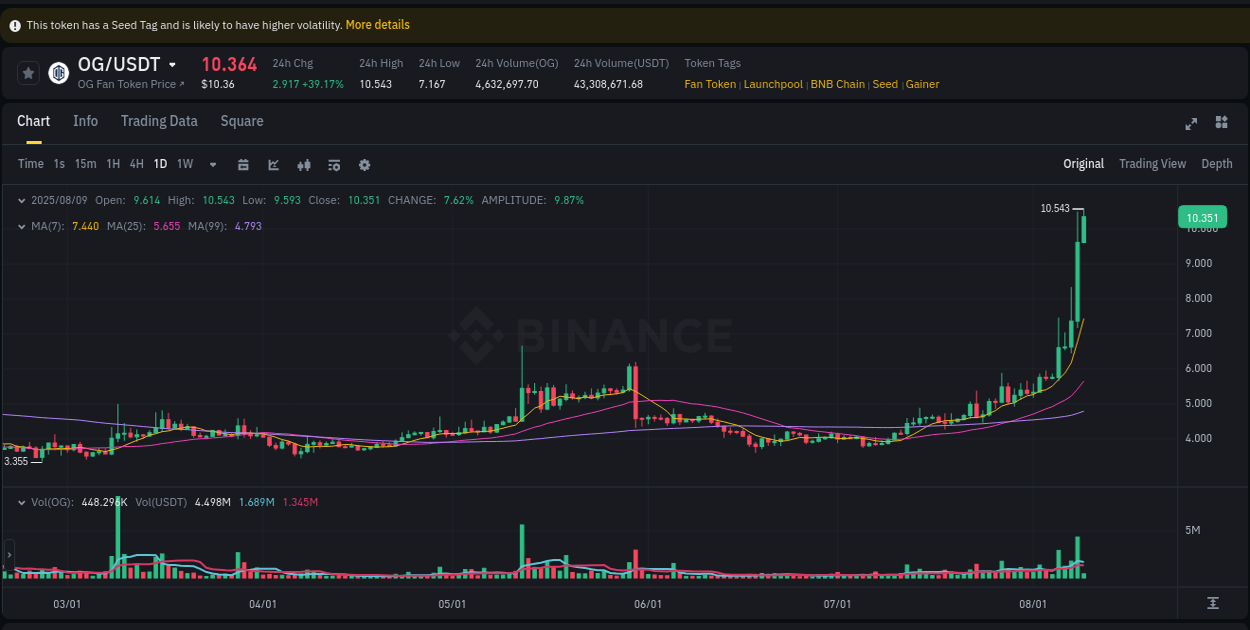This screenshot has height=630, width=1250.
Task: Collapse the MA indicator row
Action: coord(22,226)
